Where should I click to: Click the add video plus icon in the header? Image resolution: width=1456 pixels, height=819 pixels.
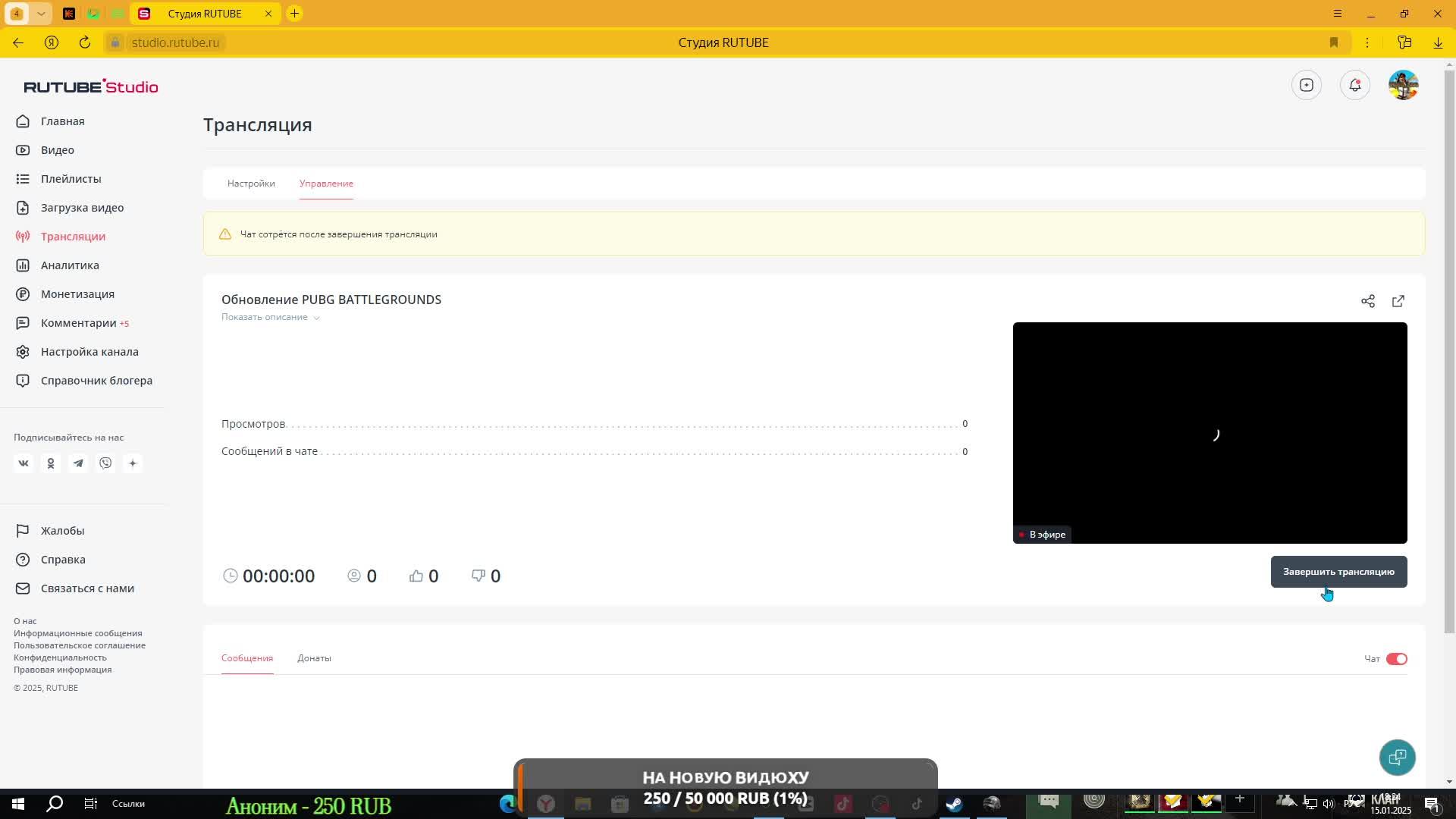(1306, 85)
